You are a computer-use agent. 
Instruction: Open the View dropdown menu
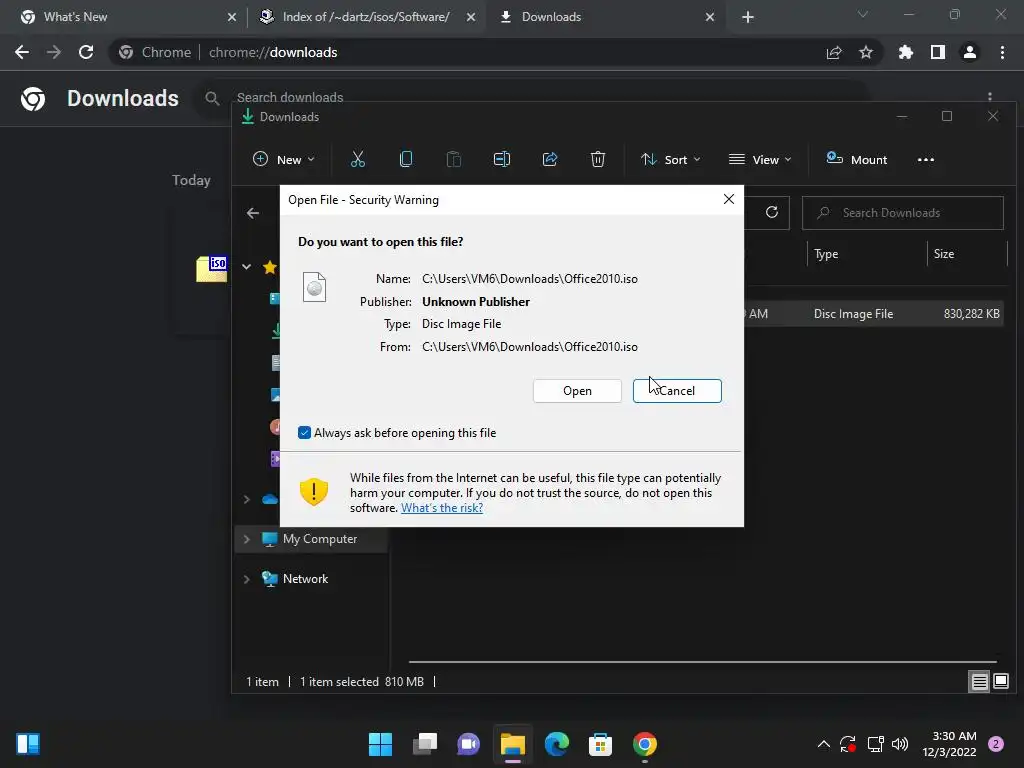point(760,159)
